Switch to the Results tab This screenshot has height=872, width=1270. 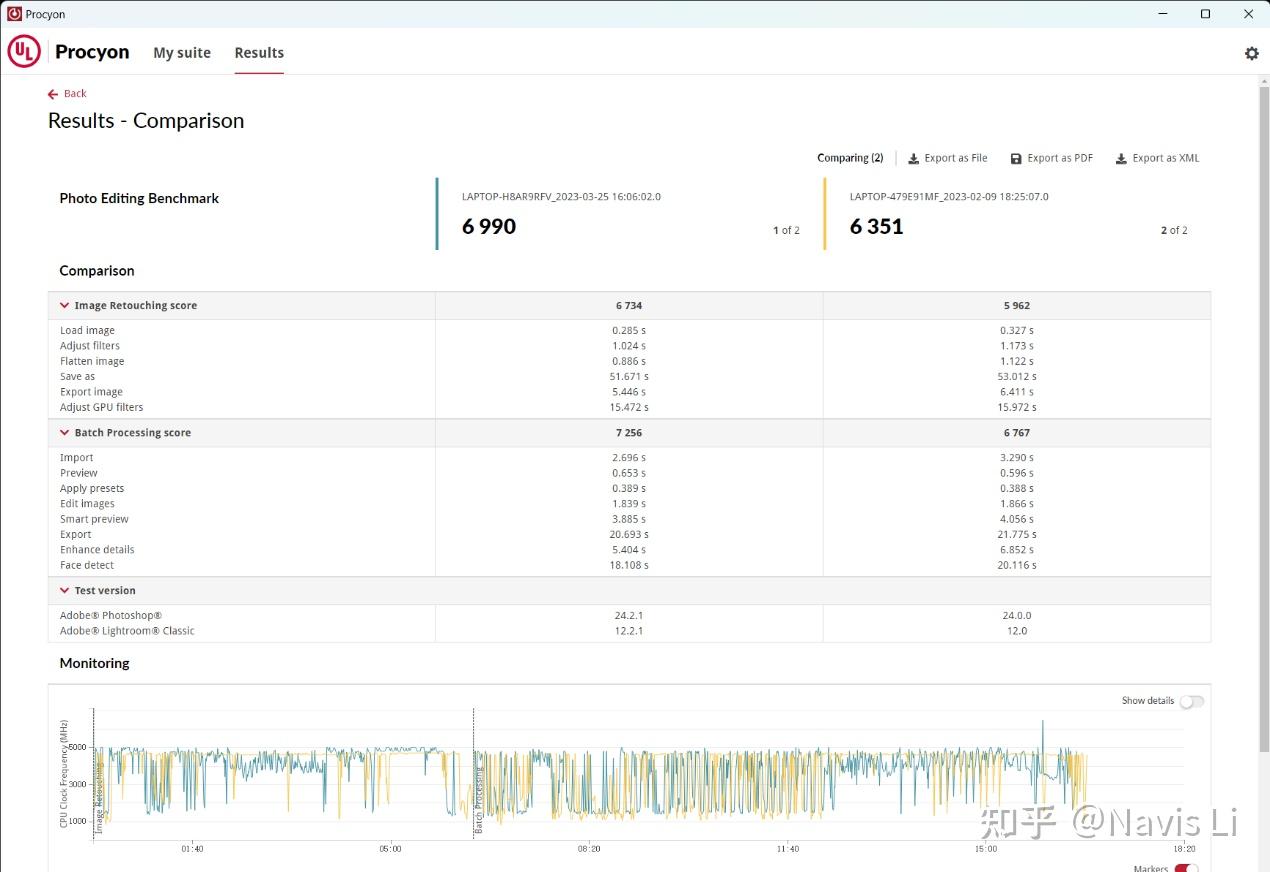(x=259, y=53)
